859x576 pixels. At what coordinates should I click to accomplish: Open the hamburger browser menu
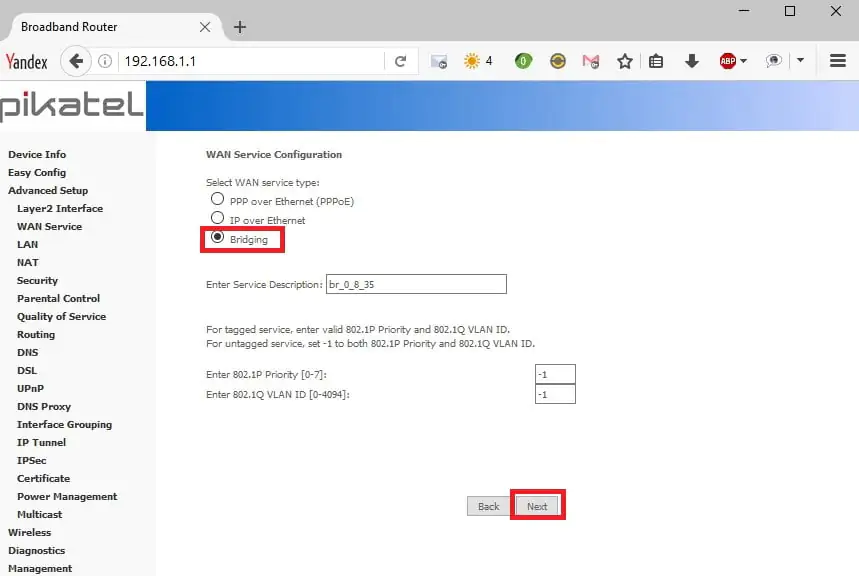tap(838, 61)
